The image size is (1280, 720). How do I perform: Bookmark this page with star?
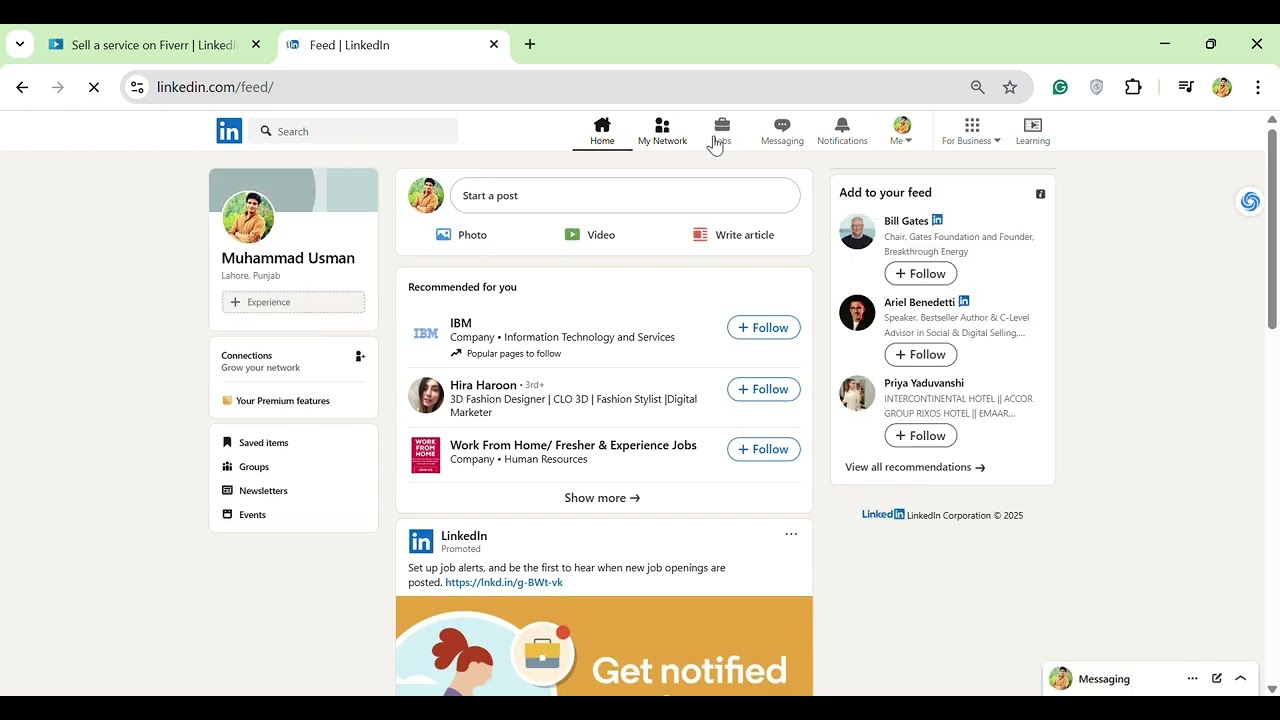coord(1010,88)
